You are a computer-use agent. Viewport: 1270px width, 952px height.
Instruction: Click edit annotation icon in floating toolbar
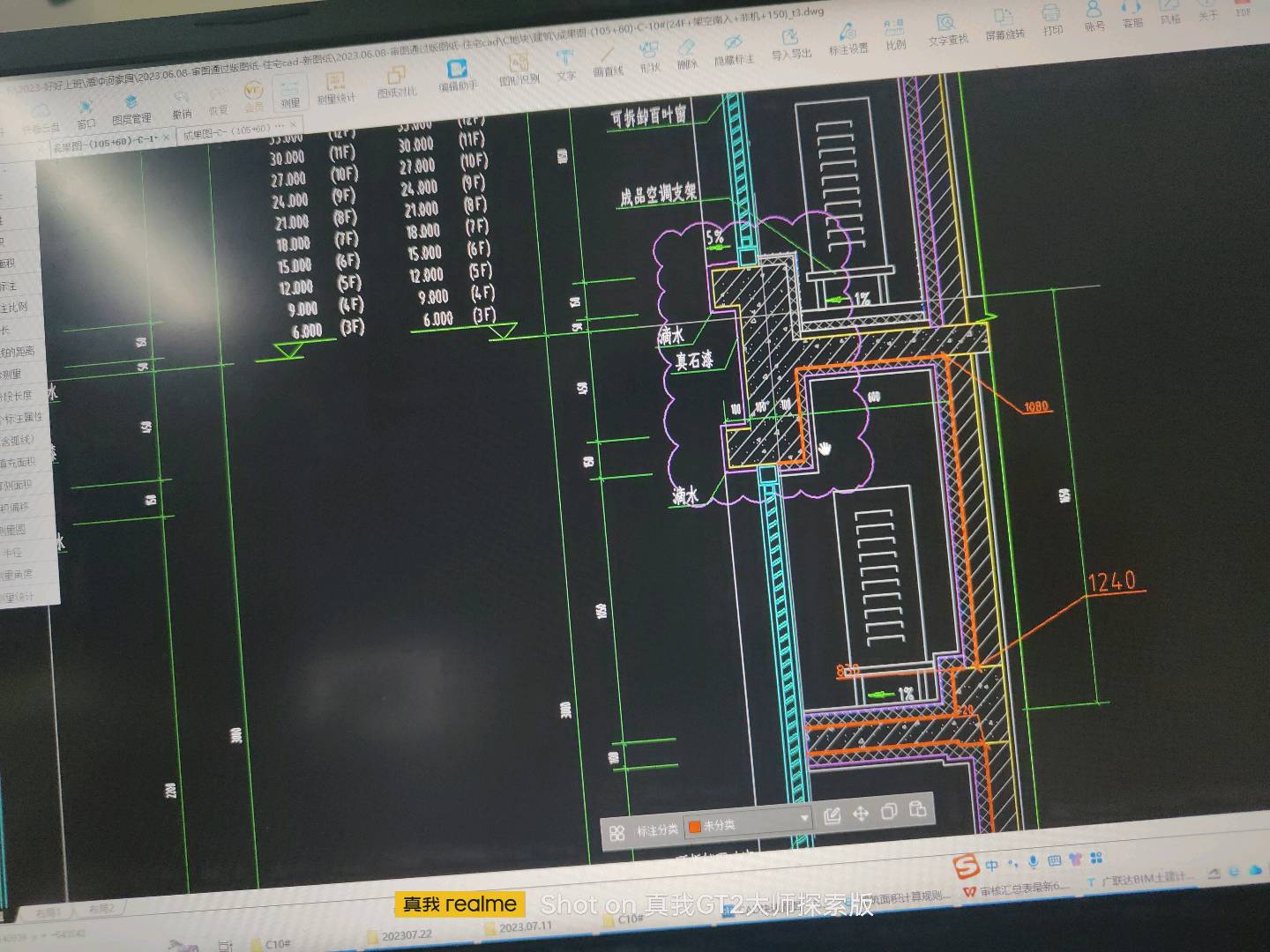[831, 815]
